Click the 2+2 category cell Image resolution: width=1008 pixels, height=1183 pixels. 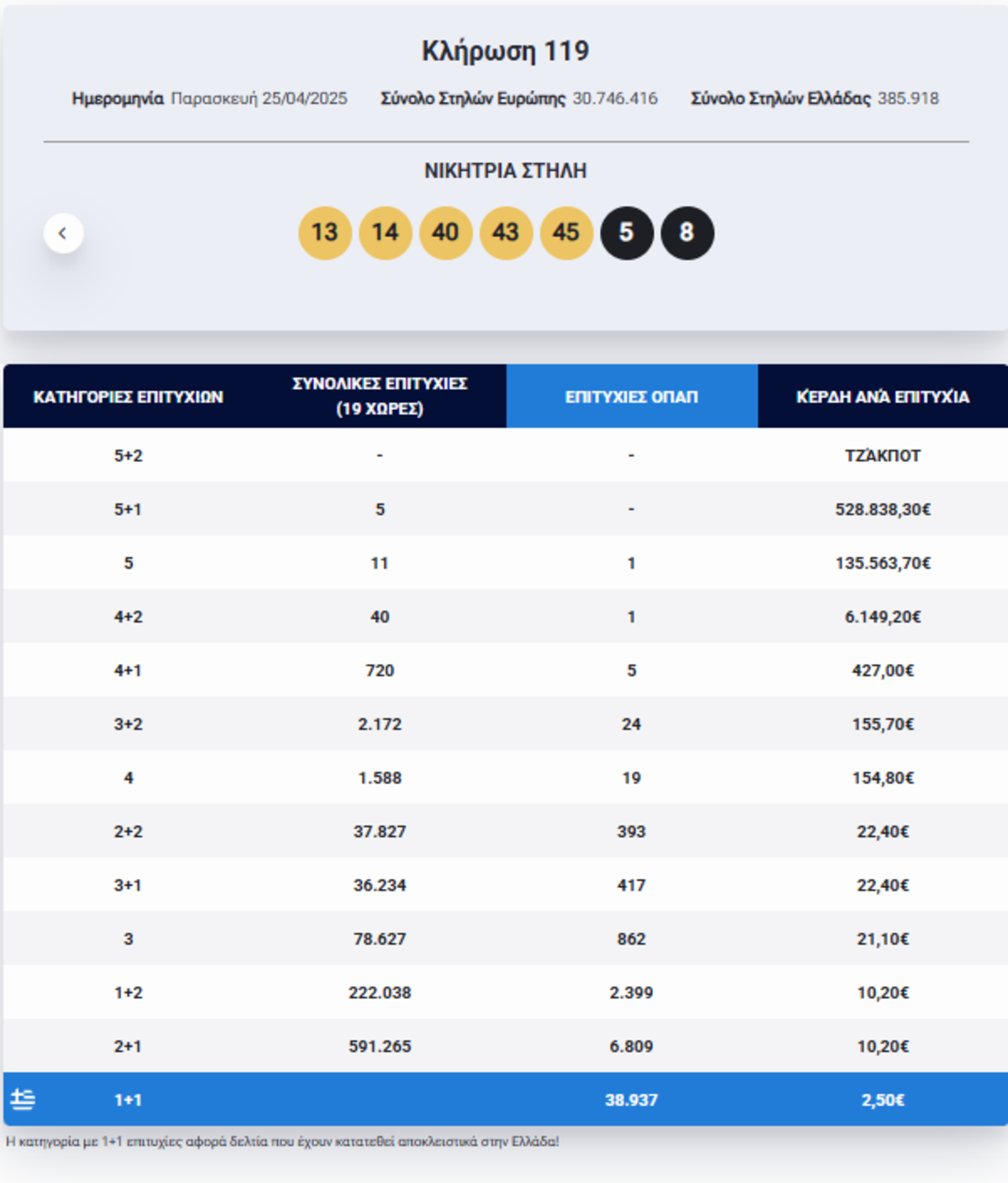pyautogui.click(x=129, y=832)
